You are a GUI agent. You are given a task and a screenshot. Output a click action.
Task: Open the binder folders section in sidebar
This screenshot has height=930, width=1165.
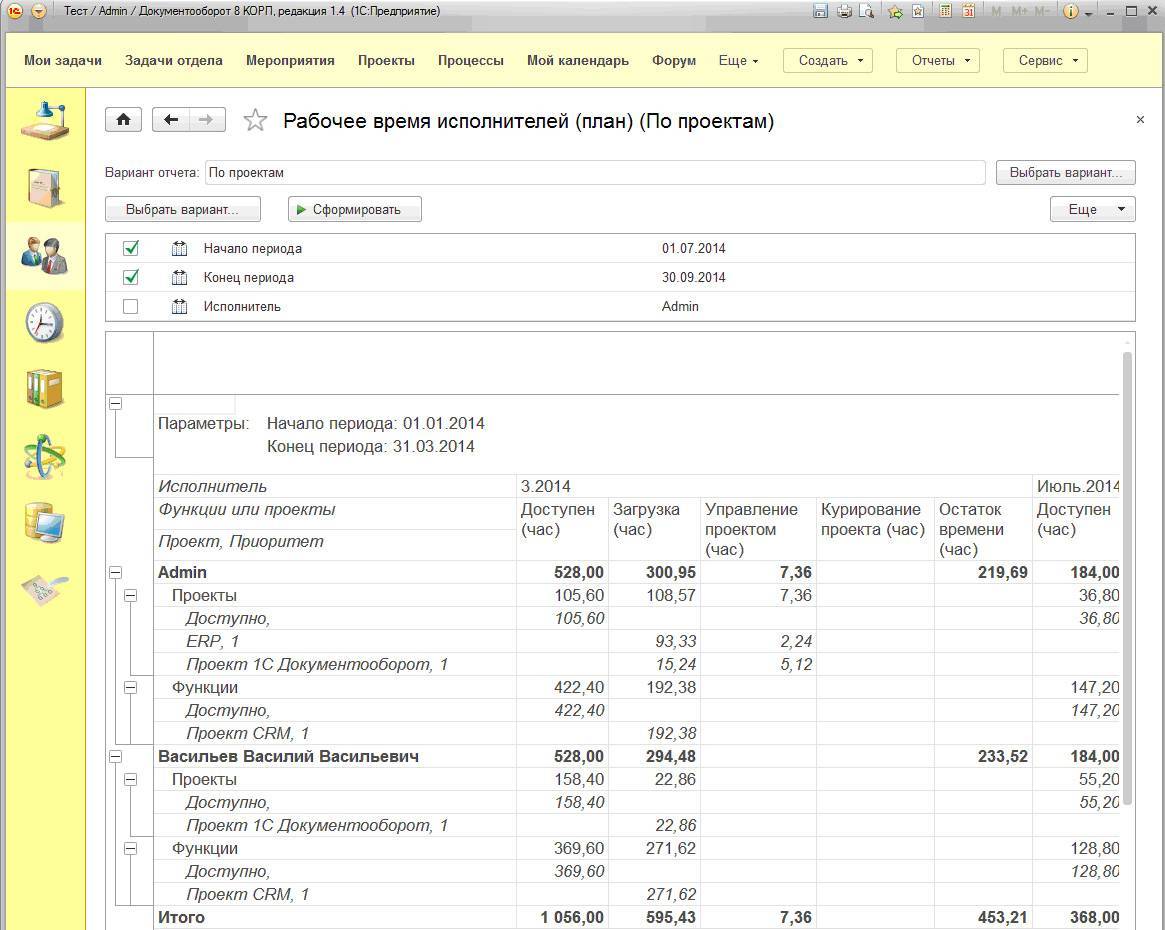coord(45,389)
